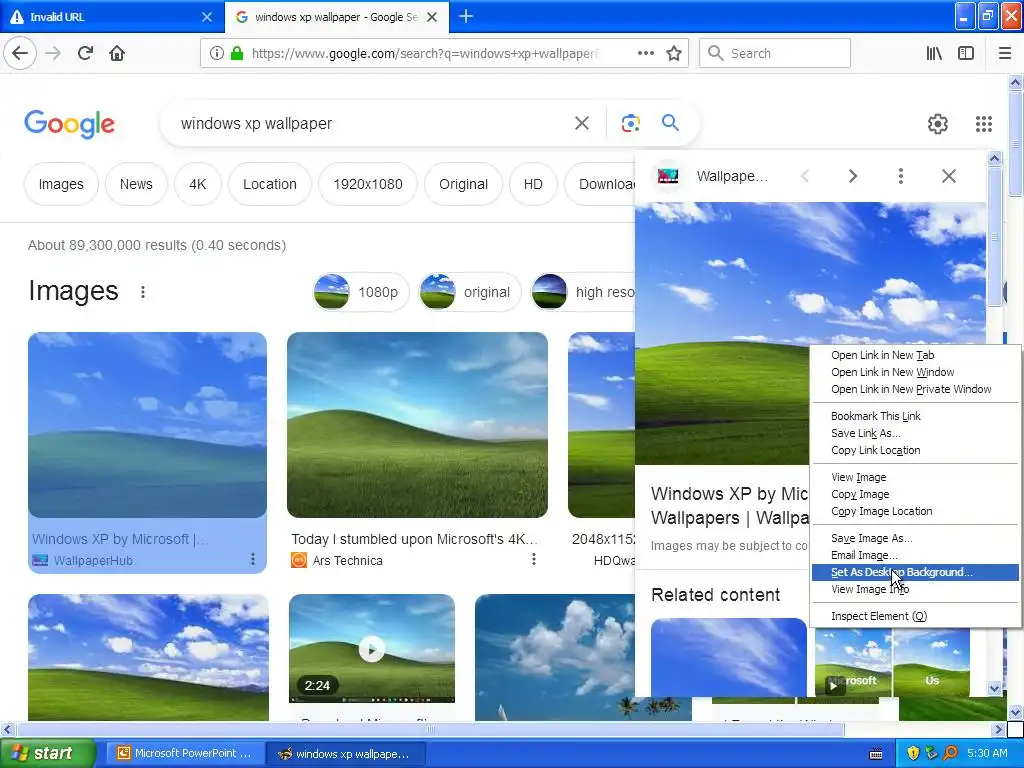Viewport: 1024px width, 768px height.
Task: Switch to Microsoft PowerPoint taskbar item
Action: click(x=185, y=754)
